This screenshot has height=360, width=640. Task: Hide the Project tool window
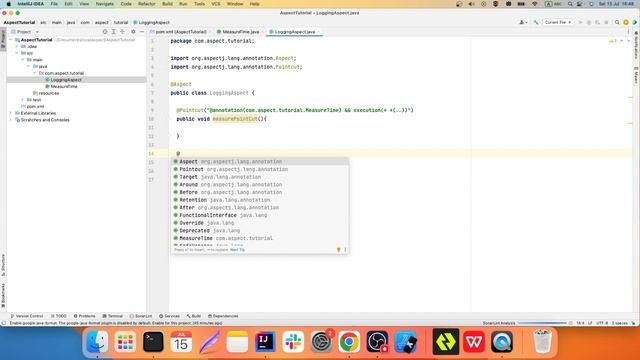[142, 32]
